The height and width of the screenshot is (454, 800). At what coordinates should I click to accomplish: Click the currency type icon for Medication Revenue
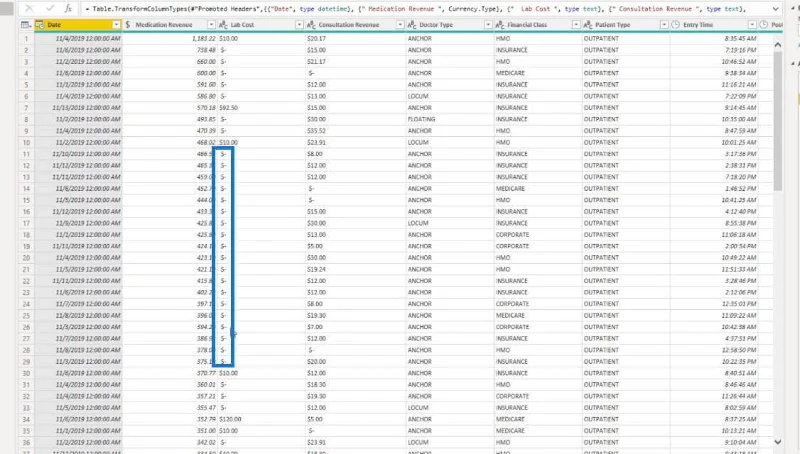128,24
